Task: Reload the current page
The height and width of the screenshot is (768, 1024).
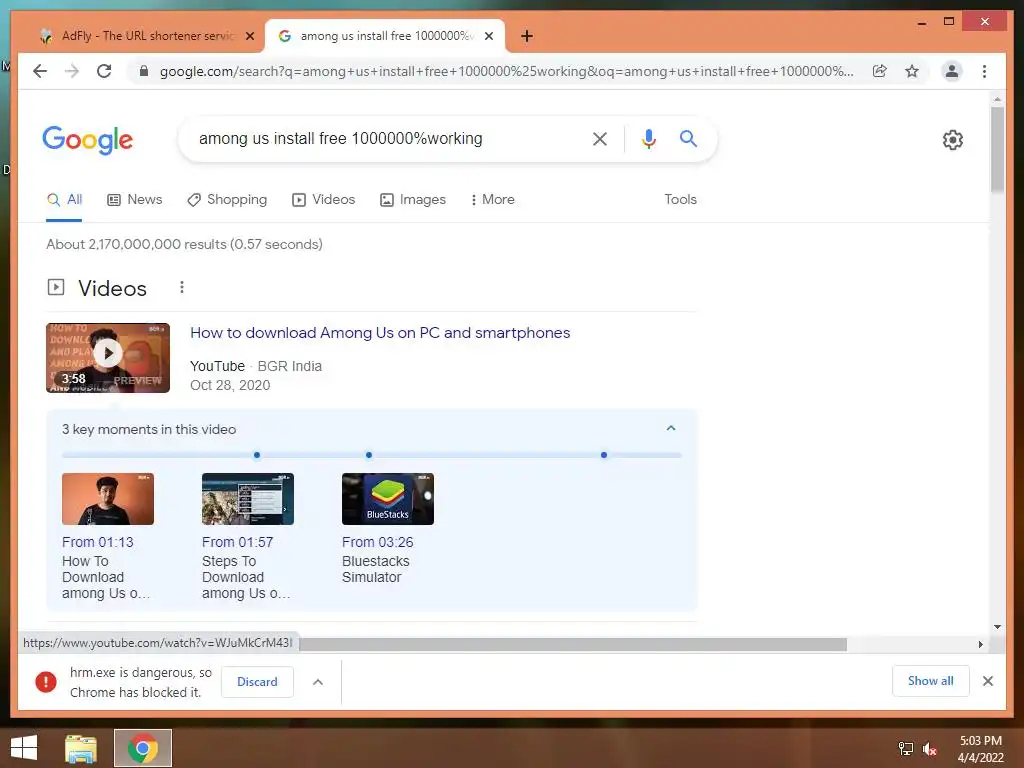Action: click(104, 71)
